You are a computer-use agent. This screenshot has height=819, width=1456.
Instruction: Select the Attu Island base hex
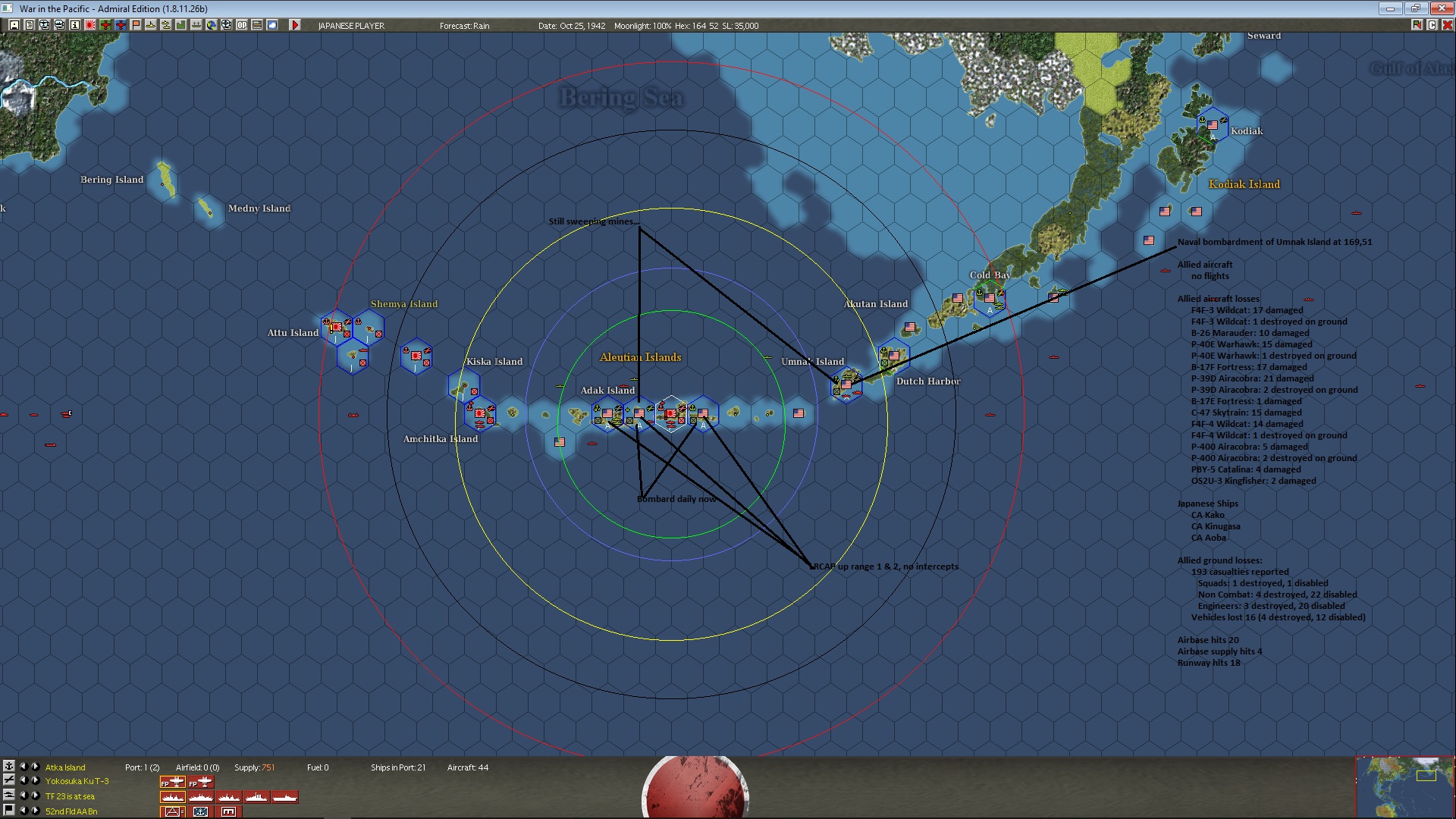[336, 327]
